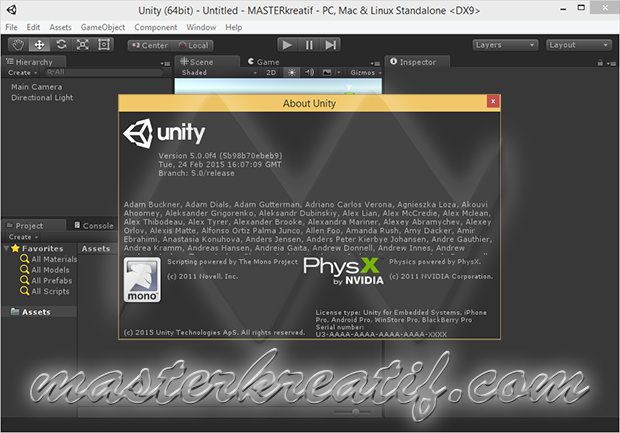Click the Version 5.0.0f4 text
Screen dimensions: 620x433
[220, 155]
